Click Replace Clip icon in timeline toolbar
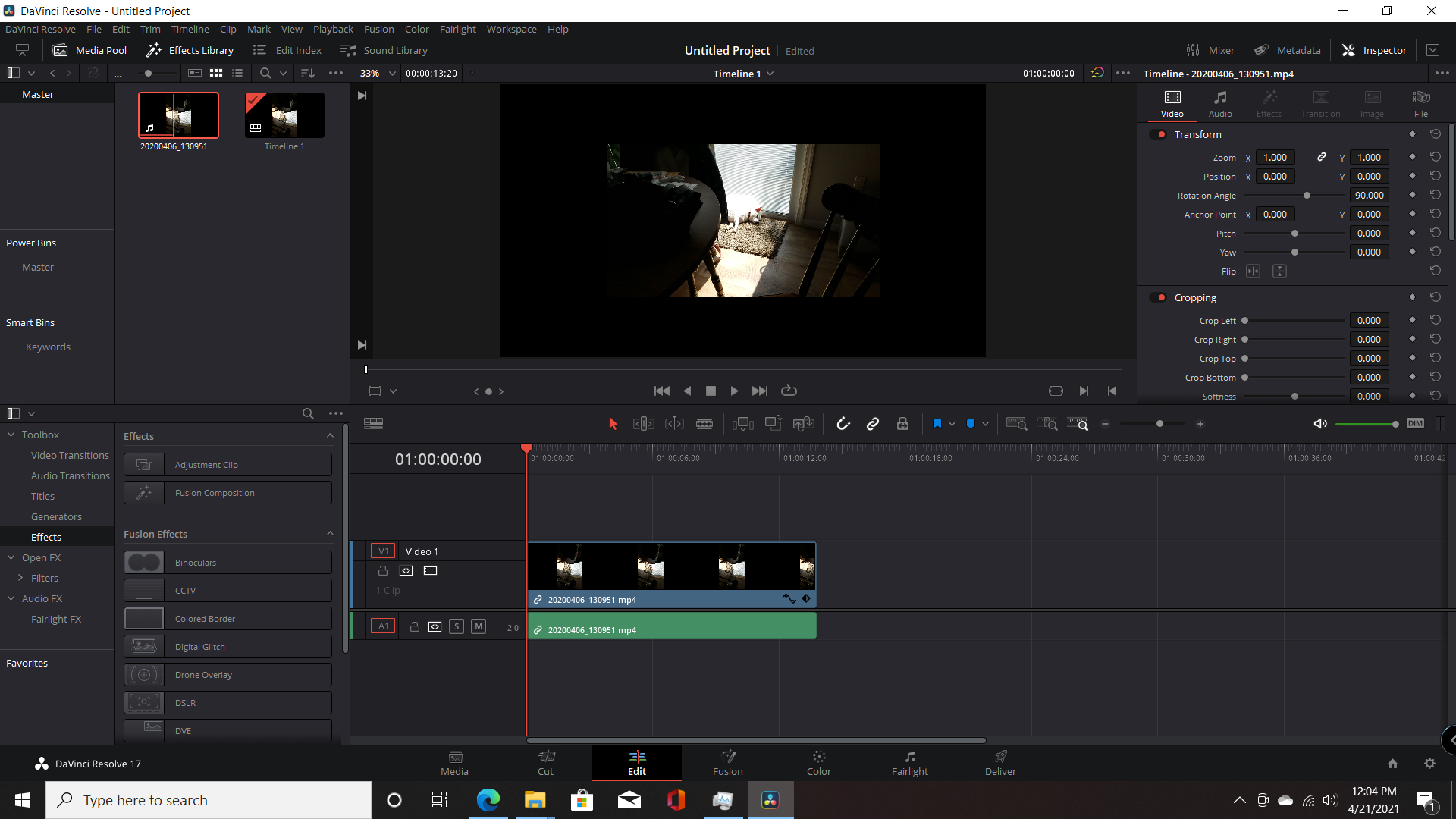Viewport: 1456px width, 819px height. pyautogui.click(x=804, y=424)
